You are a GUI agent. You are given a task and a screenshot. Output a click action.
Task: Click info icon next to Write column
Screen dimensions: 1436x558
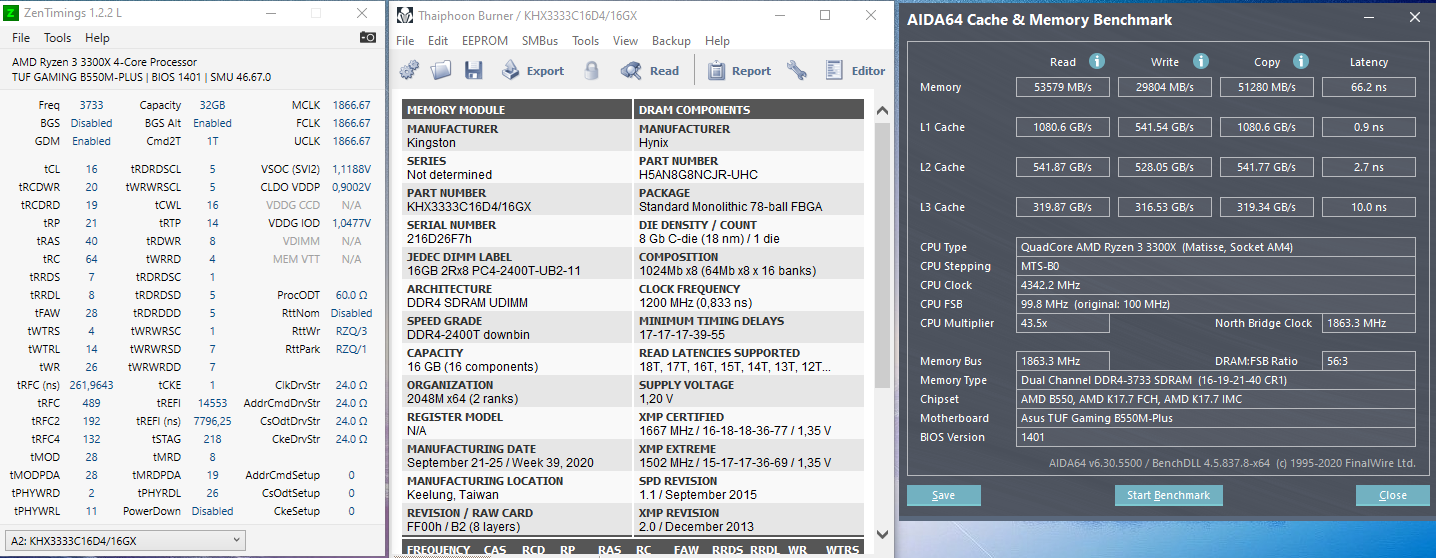pos(1201,61)
